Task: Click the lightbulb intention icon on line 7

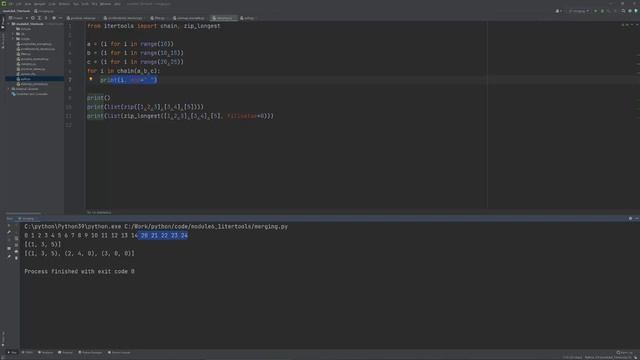Action: pyautogui.click(x=91, y=79)
